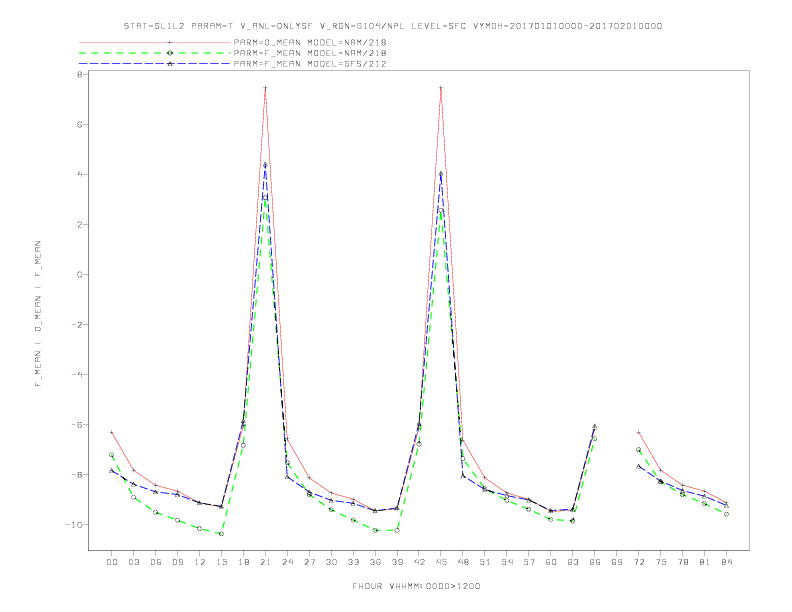This screenshot has width=792, height=612.
Task: Click y-axis tick label -10
Action: point(74,524)
